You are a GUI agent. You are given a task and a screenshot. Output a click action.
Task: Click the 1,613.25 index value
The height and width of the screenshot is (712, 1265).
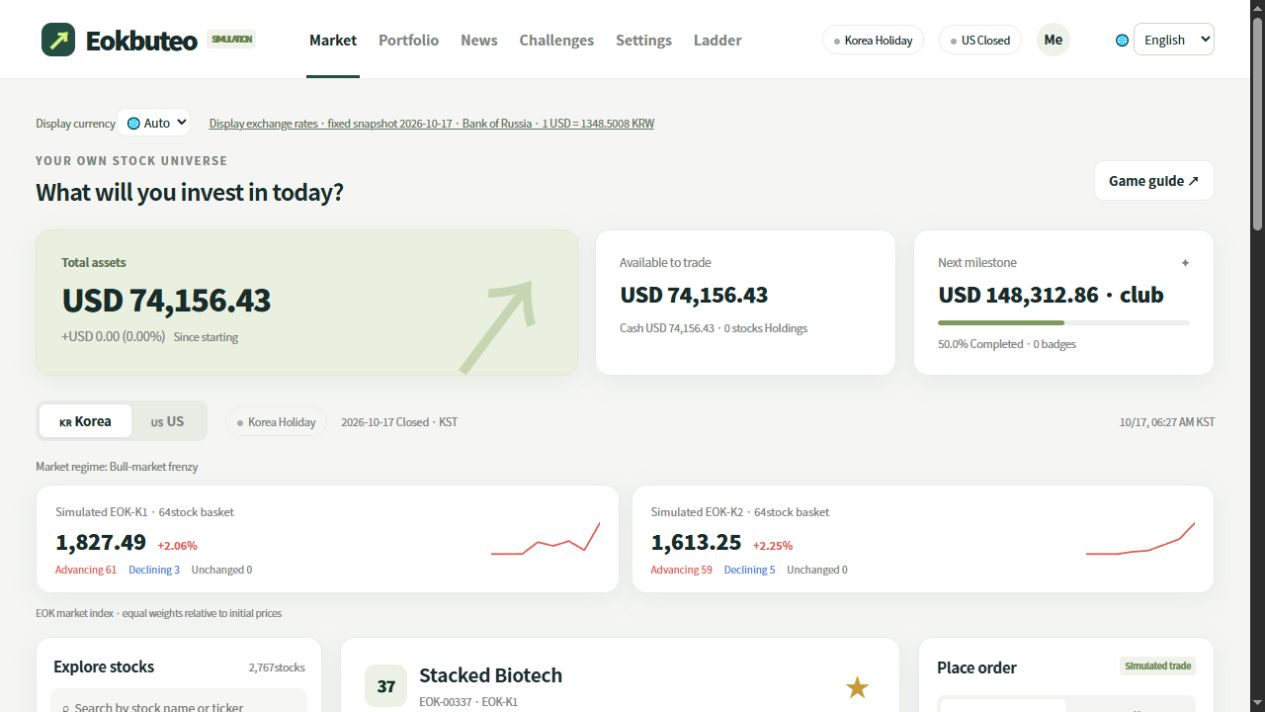[x=696, y=543]
